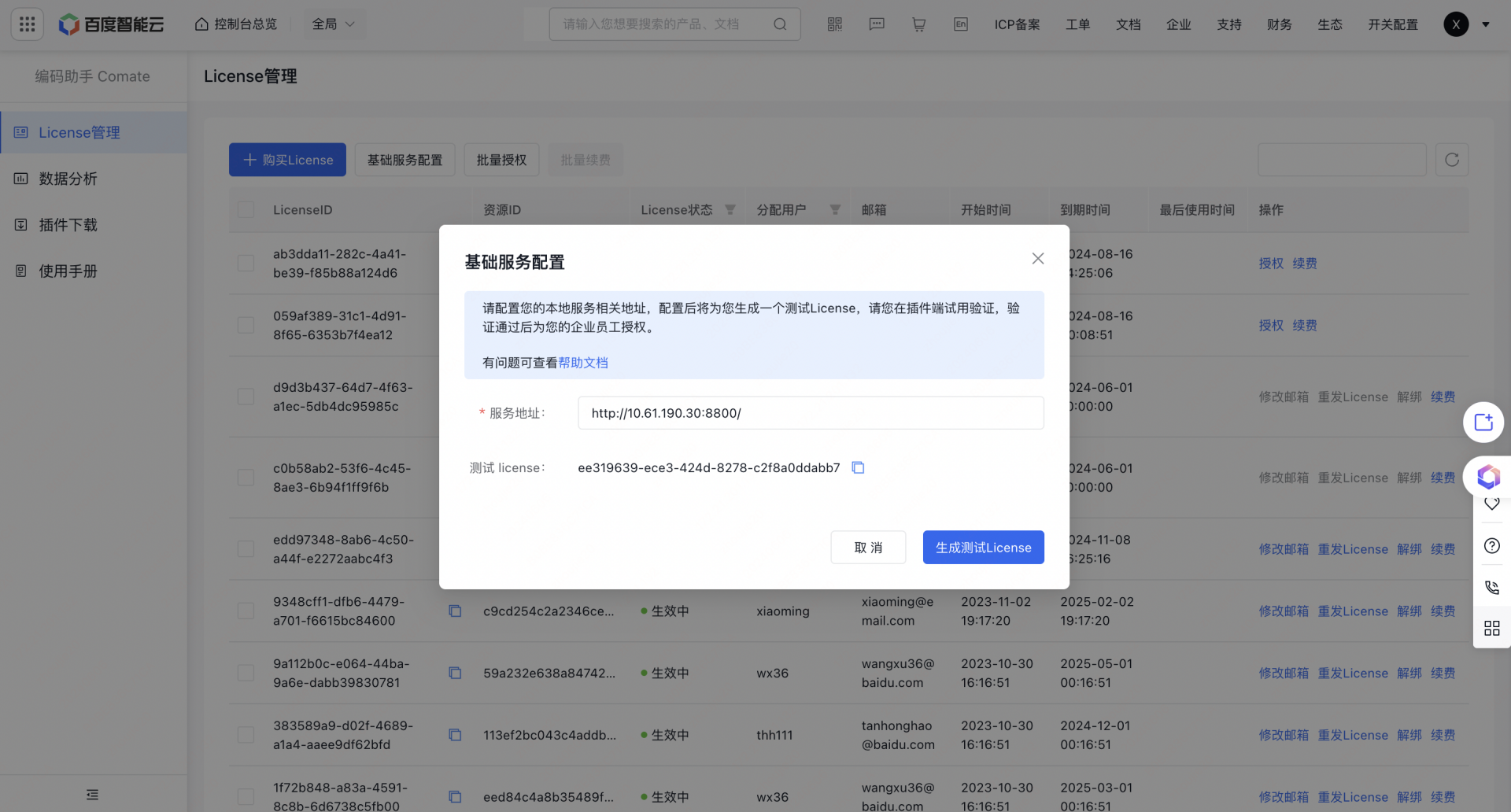Check the row 383589a9-d02f-4689 checkbox
Image resolution: width=1511 pixels, height=812 pixels.
point(246,735)
